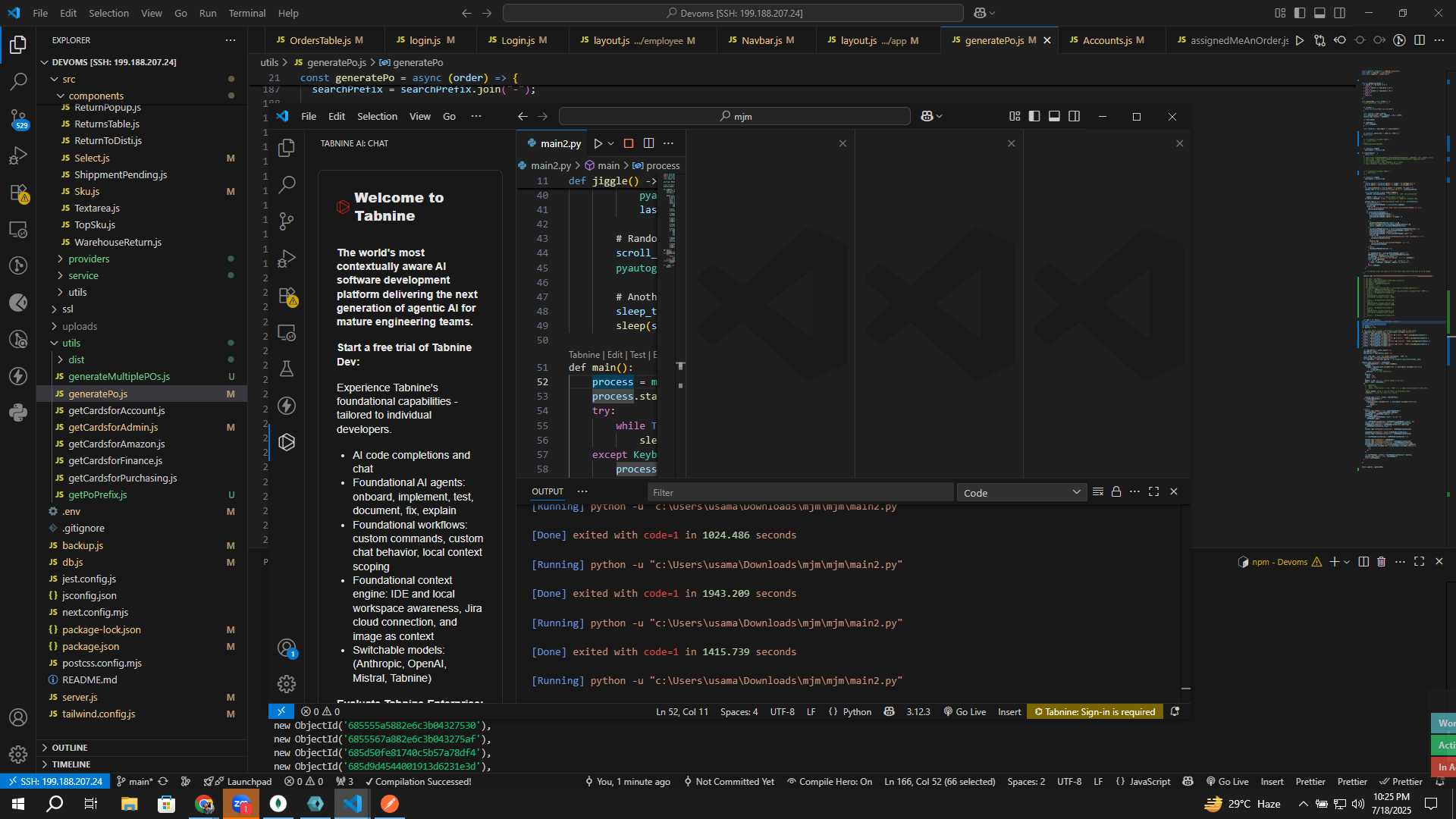Screen dimensions: 1456x819
Task: Expand the TIMELINE section
Action: (71, 764)
